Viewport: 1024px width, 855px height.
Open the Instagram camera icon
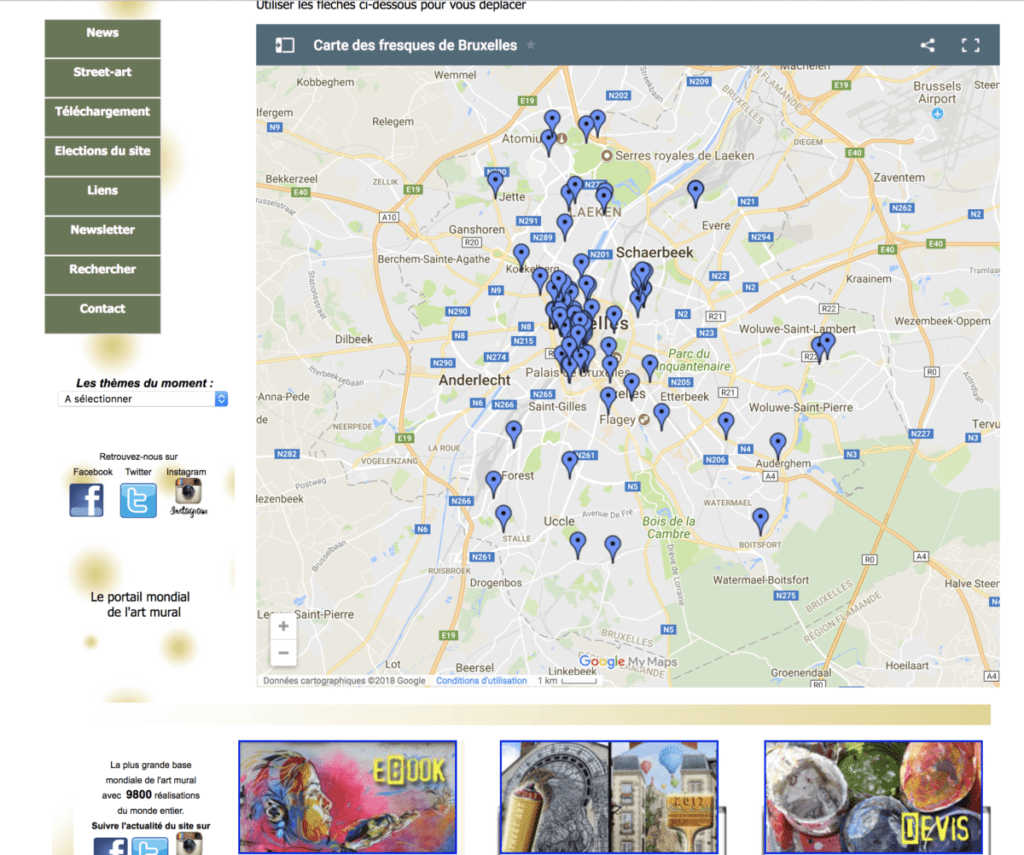187,496
